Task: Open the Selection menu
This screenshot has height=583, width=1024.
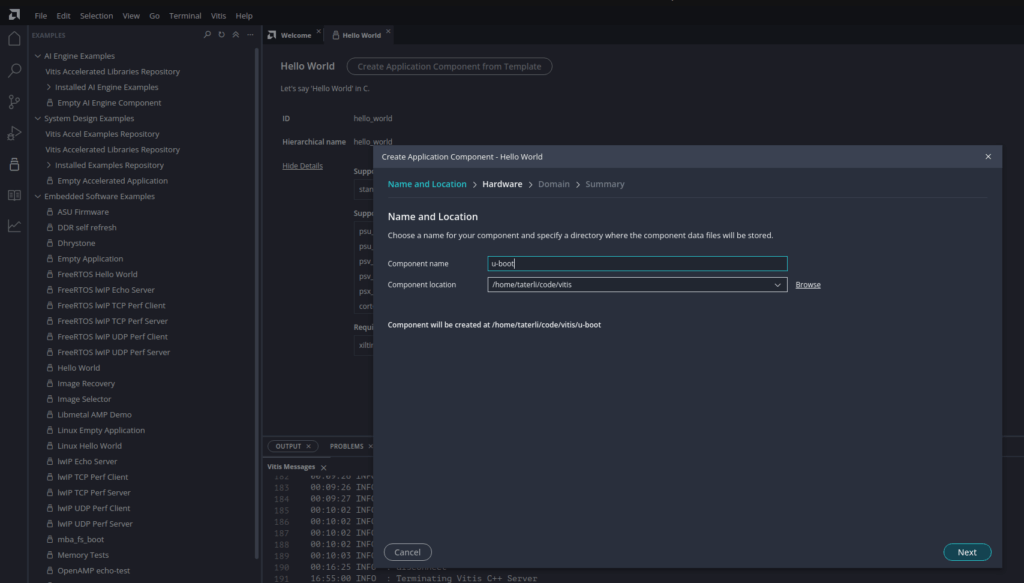Action: click(x=97, y=16)
